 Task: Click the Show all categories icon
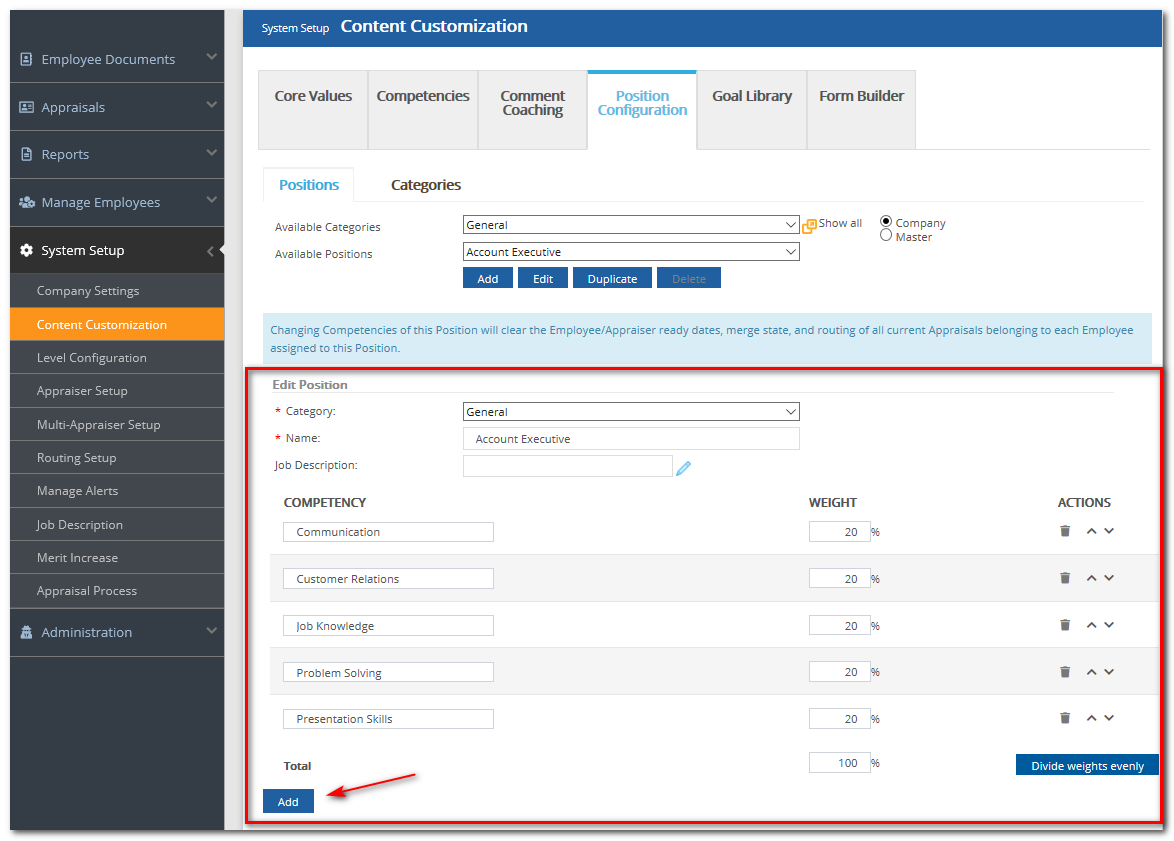click(x=810, y=225)
